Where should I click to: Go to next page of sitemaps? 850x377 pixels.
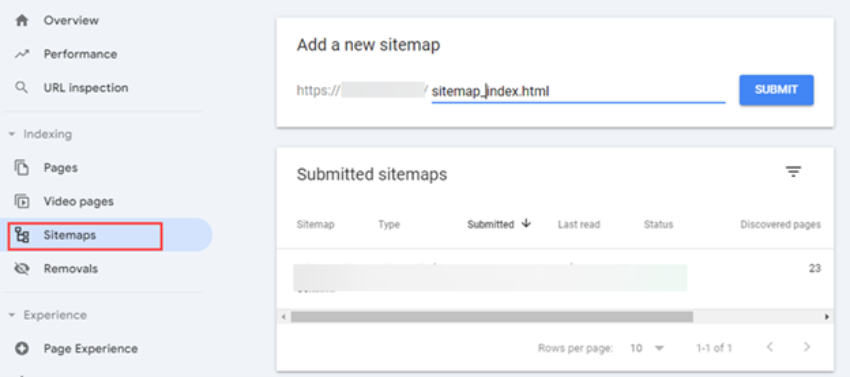(x=807, y=347)
